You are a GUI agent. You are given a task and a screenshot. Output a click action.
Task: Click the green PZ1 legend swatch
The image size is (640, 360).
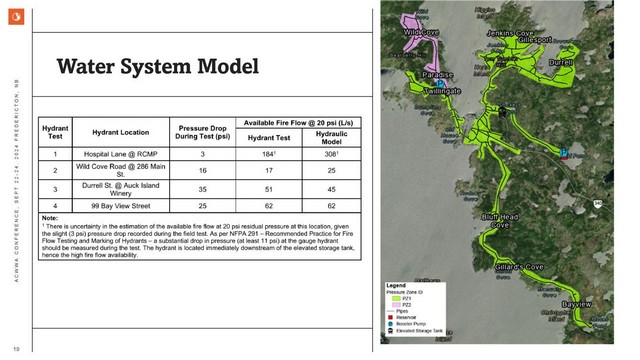pyautogui.click(x=396, y=299)
